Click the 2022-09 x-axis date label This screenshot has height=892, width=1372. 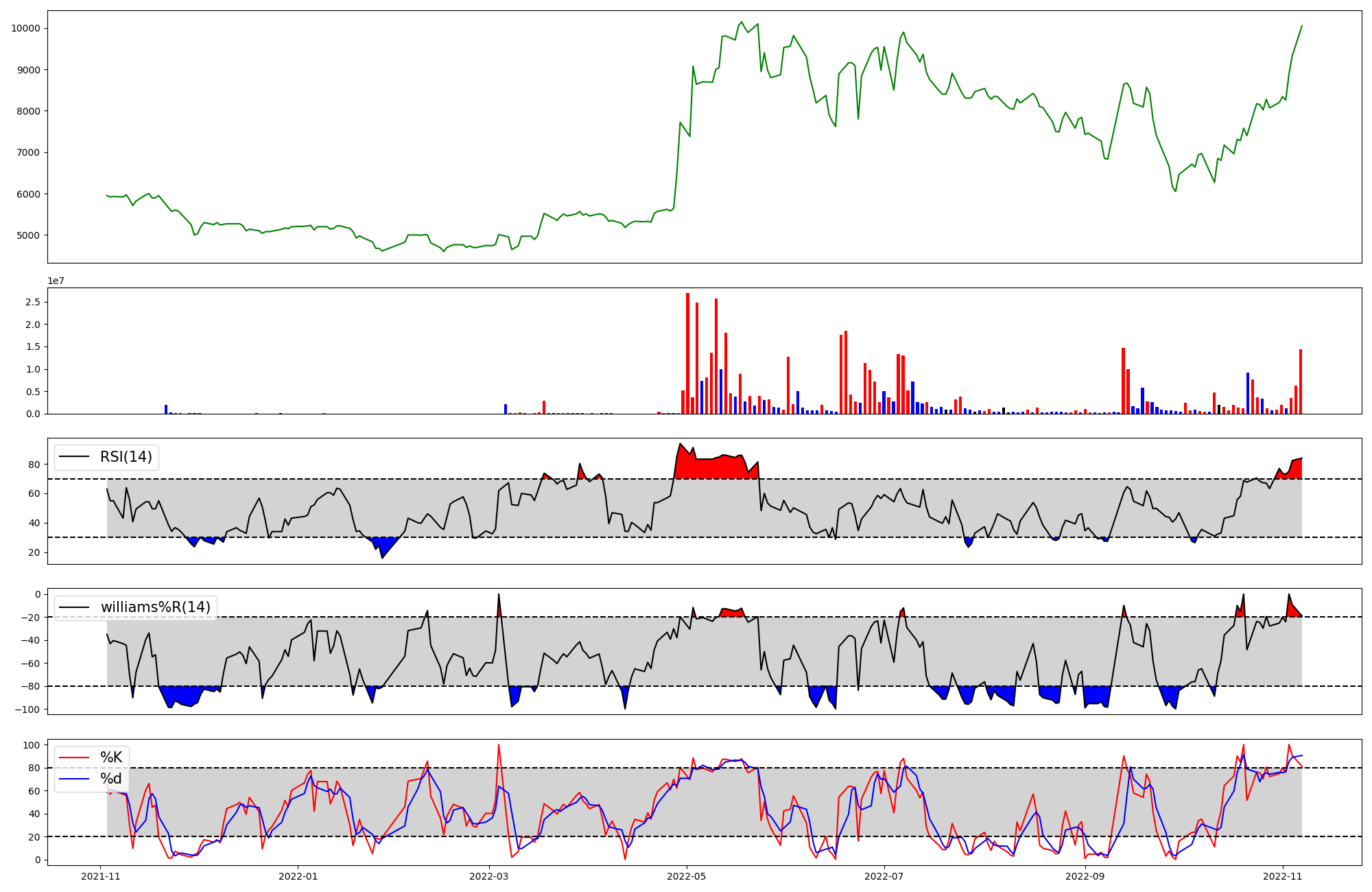coord(1085,876)
